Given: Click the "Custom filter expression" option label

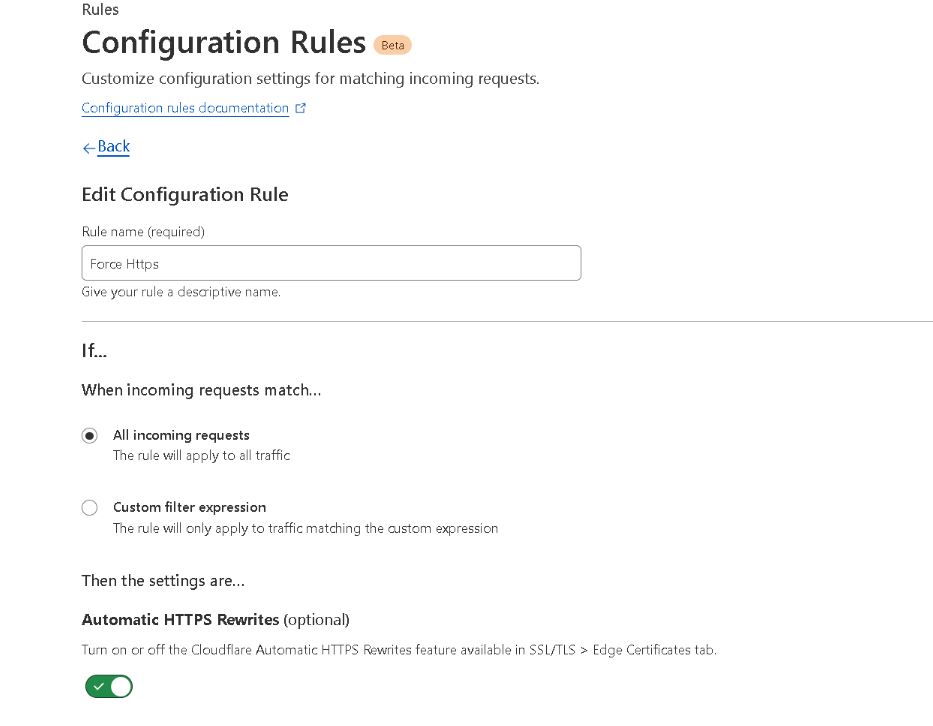Looking at the screenshot, I should (189, 507).
